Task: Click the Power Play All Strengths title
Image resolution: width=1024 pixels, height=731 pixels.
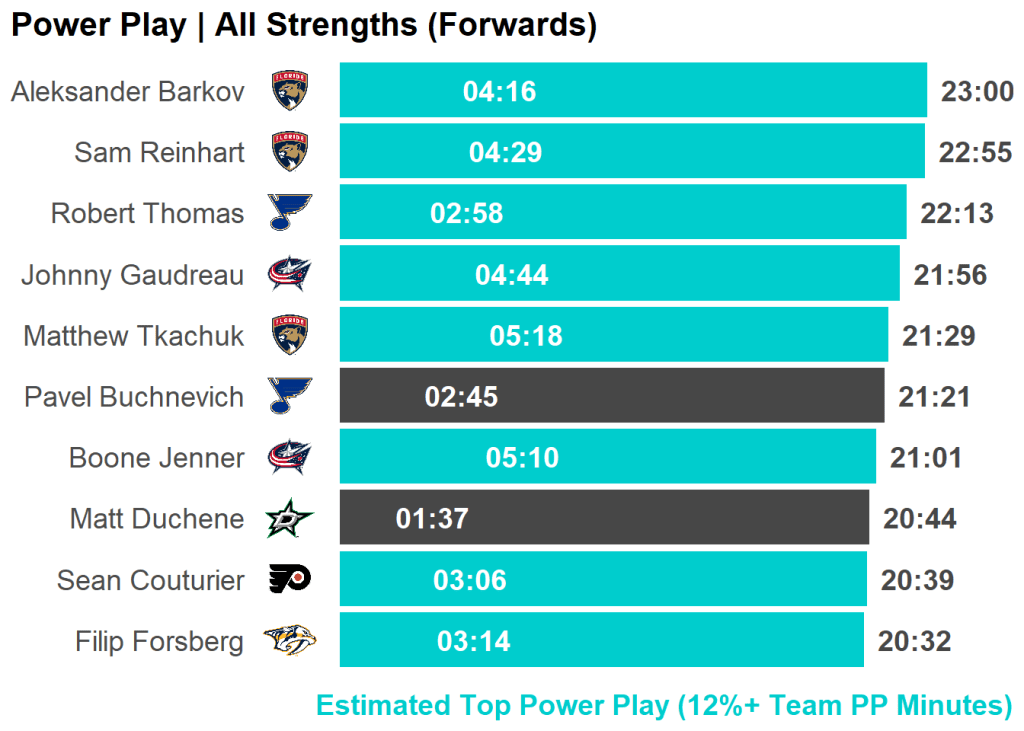Action: (x=304, y=26)
